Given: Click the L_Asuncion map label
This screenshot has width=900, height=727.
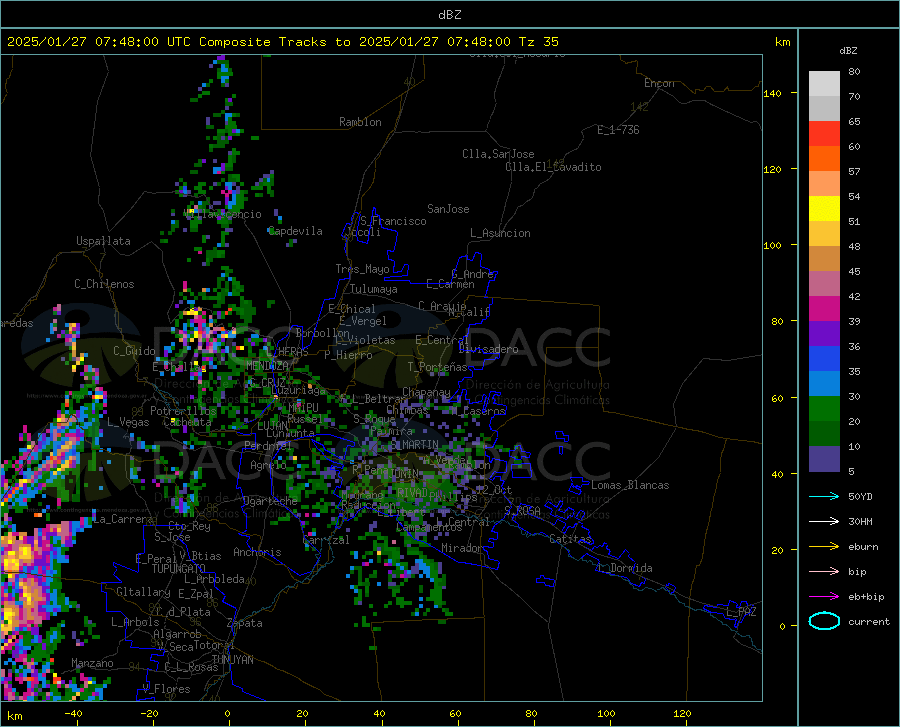Looking at the screenshot, I should pos(500,233).
